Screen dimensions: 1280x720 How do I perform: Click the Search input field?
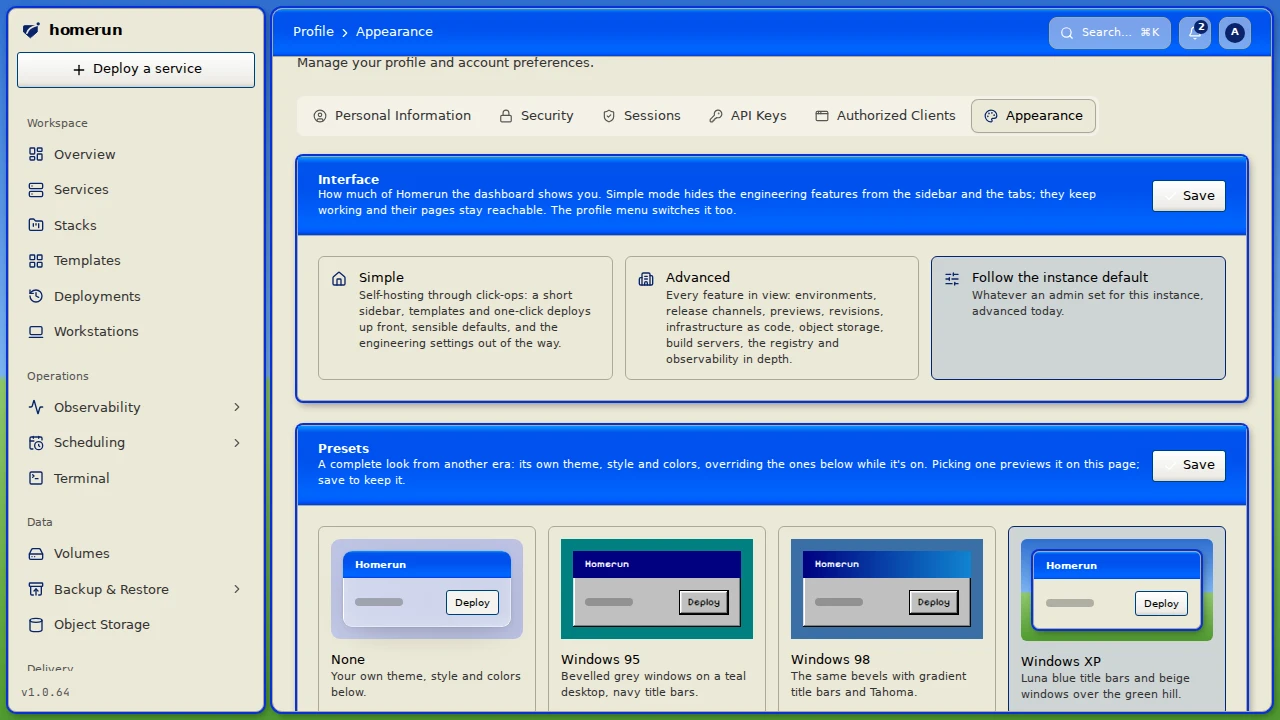tap(1110, 32)
